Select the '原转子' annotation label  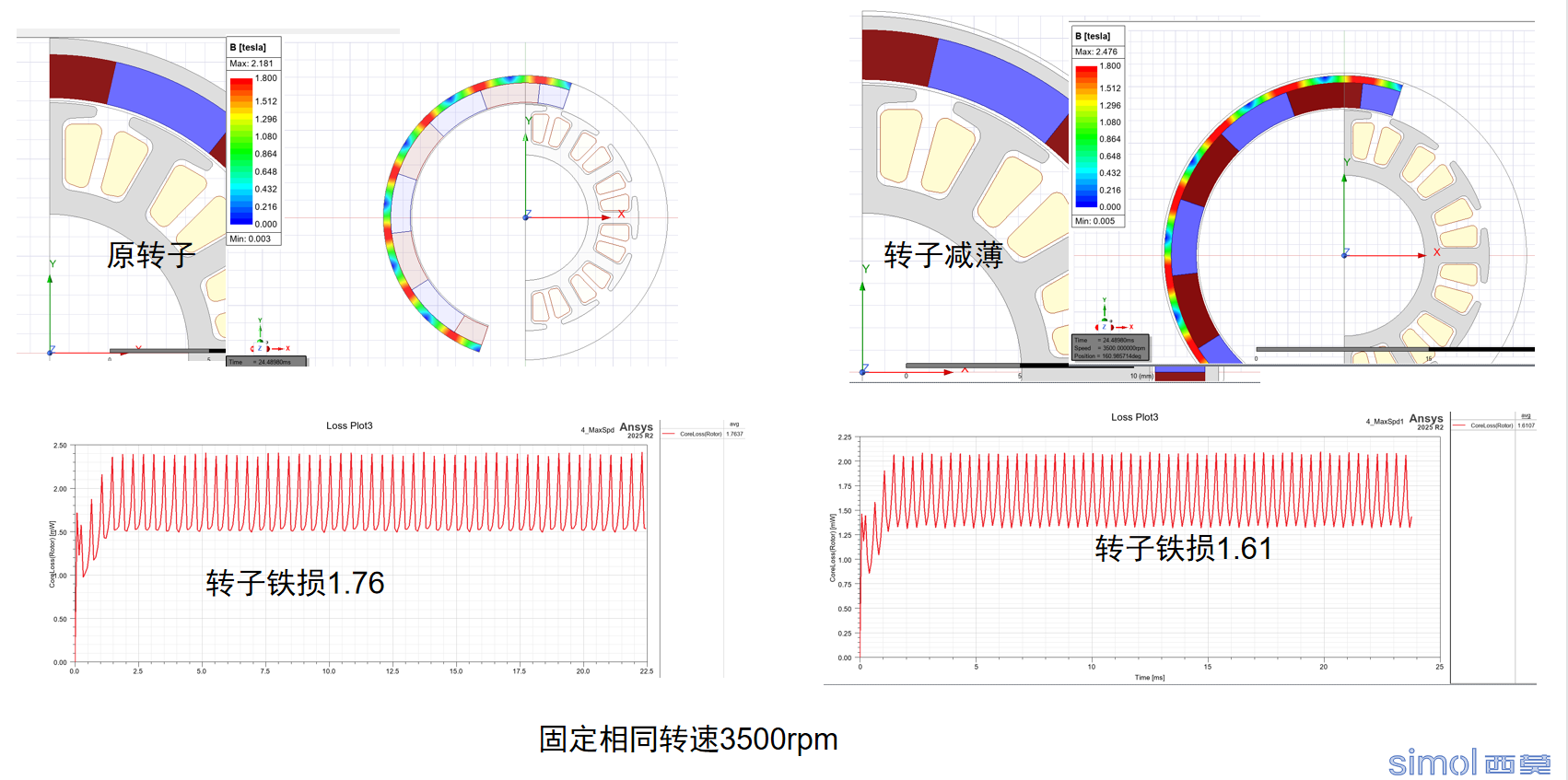pyautogui.click(x=152, y=255)
